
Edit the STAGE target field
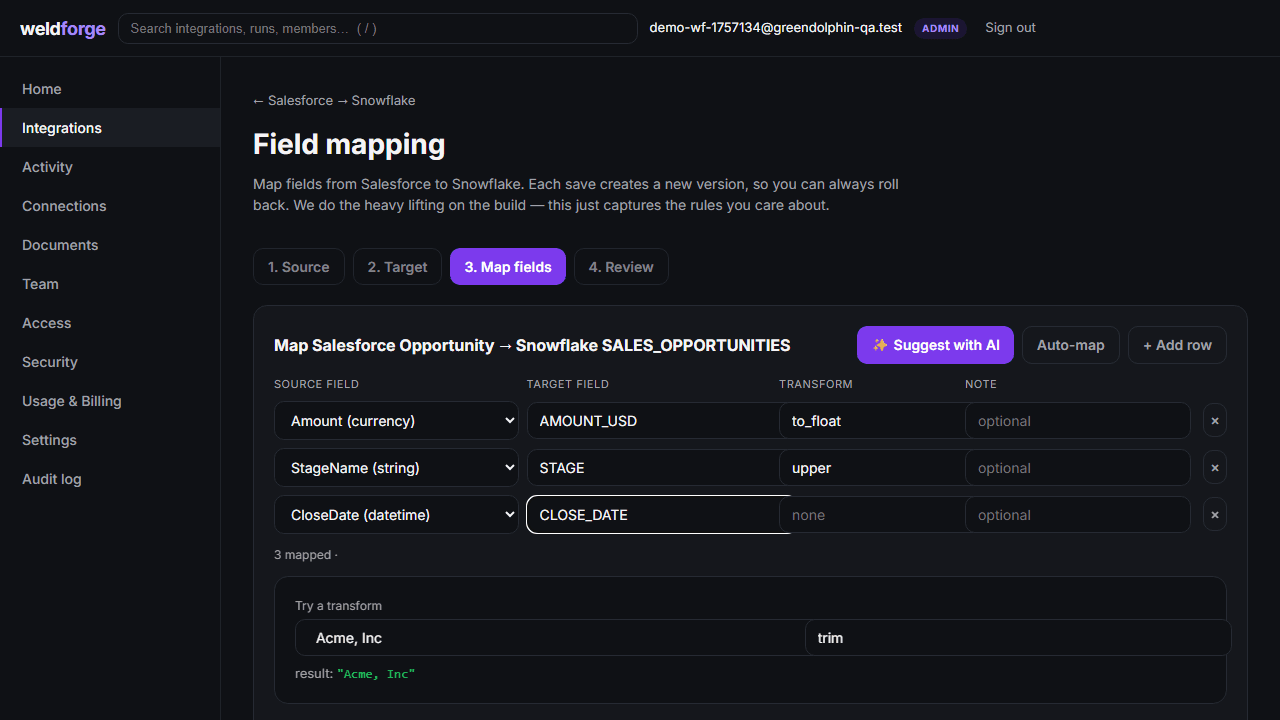pos(653,468)
